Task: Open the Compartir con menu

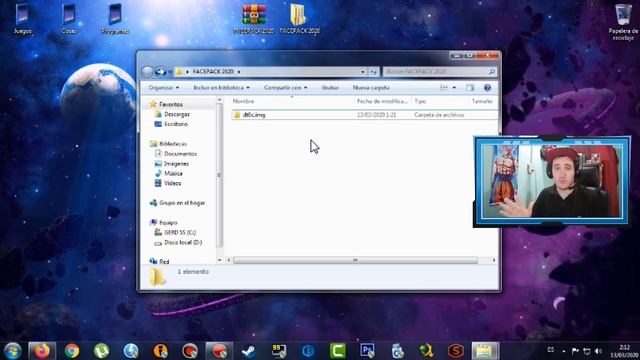Action: click(x=285, y=88)
